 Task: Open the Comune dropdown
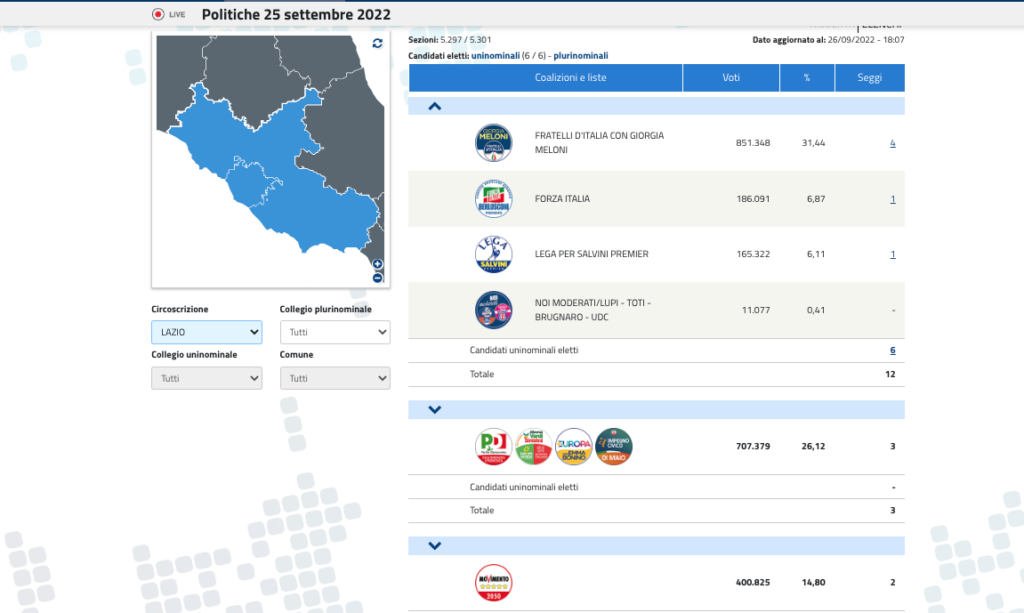pyautogui.click(x=335, y=378)
